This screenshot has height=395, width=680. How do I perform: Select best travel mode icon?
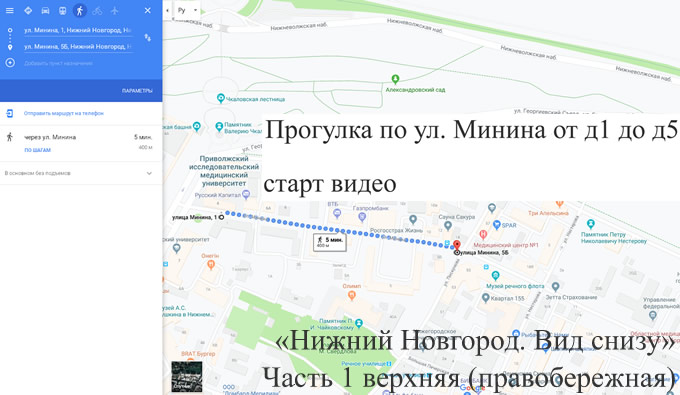(x=28, y=10)
